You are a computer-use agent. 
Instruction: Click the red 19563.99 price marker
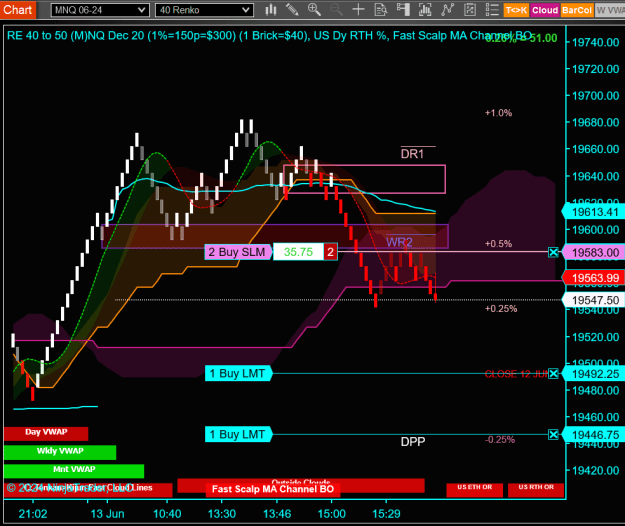pos(594,278)
